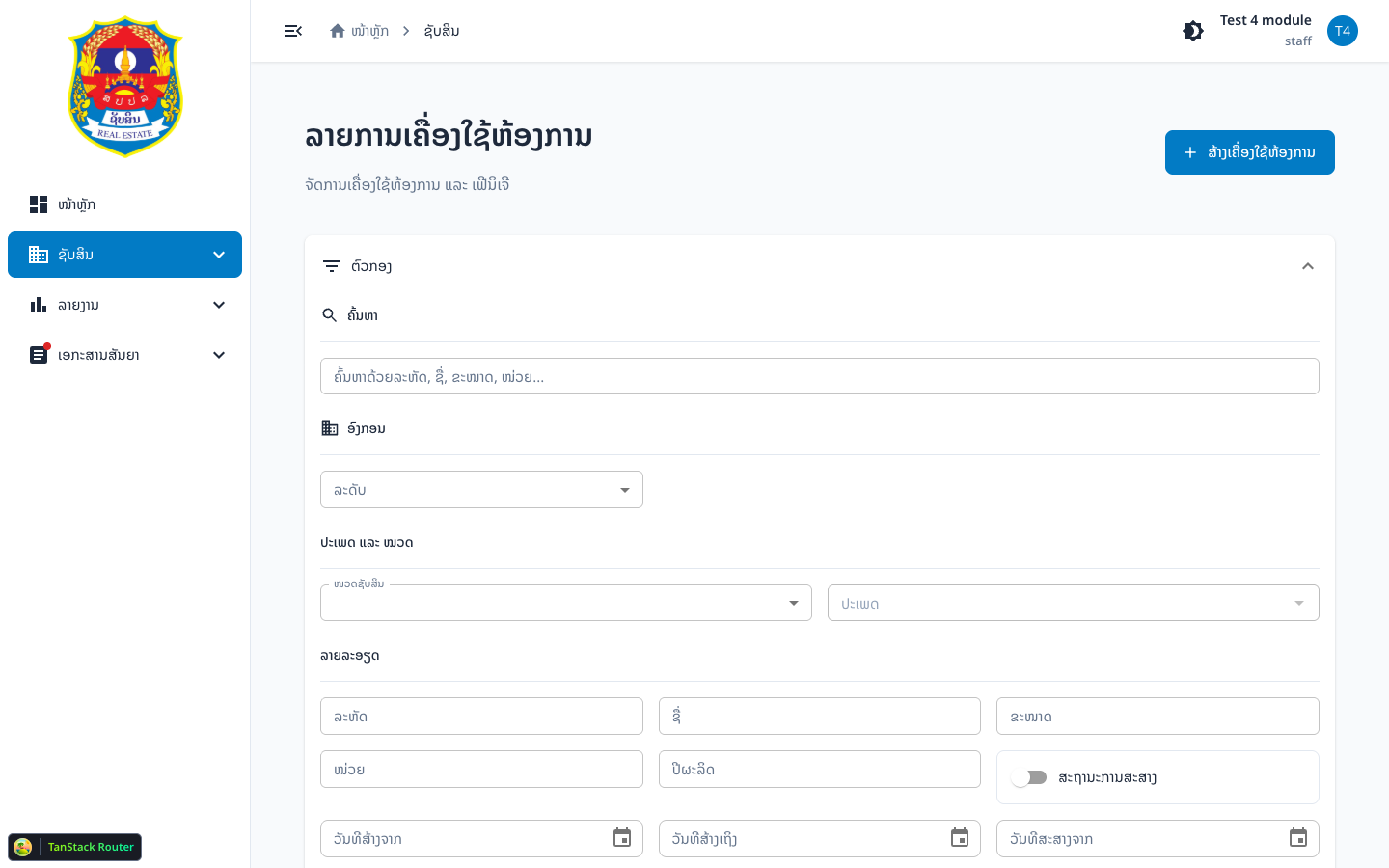This screenshot has width=1389, height=868.
Task: Select ໜ້າຫຼັກ in the sidebar
Action: (125, 204)
